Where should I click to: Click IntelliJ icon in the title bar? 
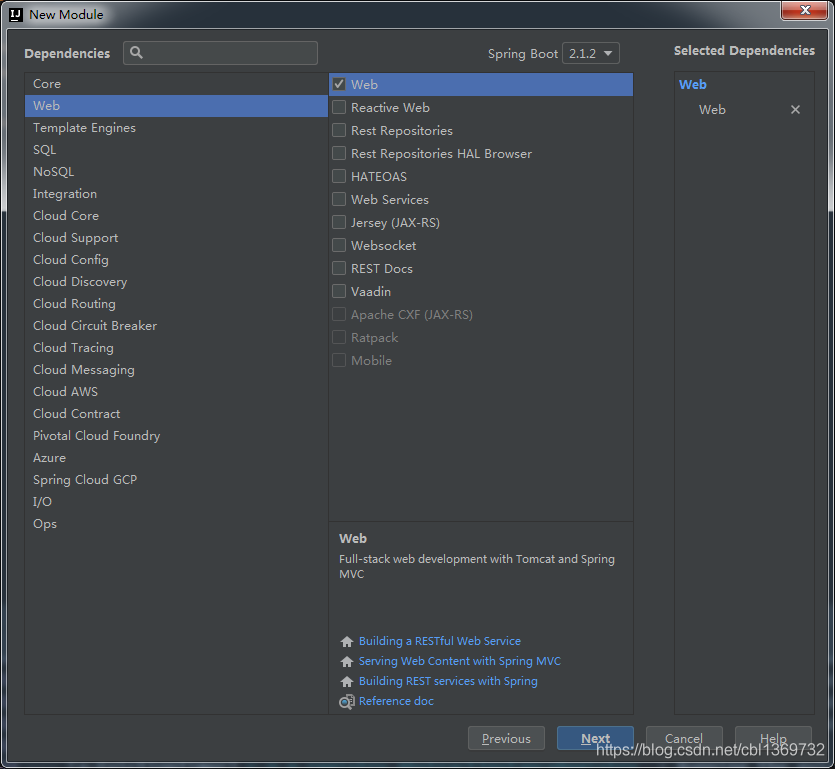coord(16,14)
